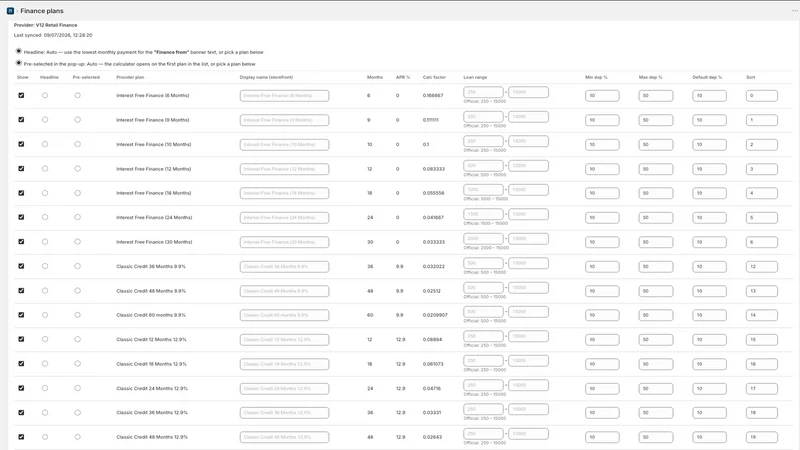Edit display name for Interest Free Finance (6 Months)

pos(285,95)
